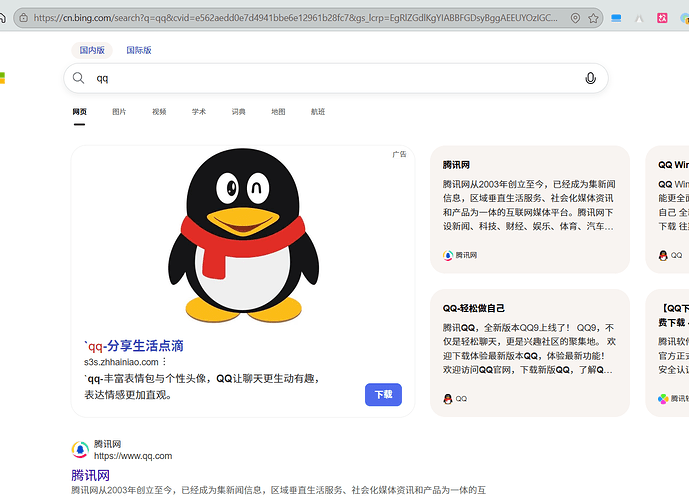This screenshot has width=689, height=499.
Task: Click the https://www.qq.com URL text
Action: (133, 456)
